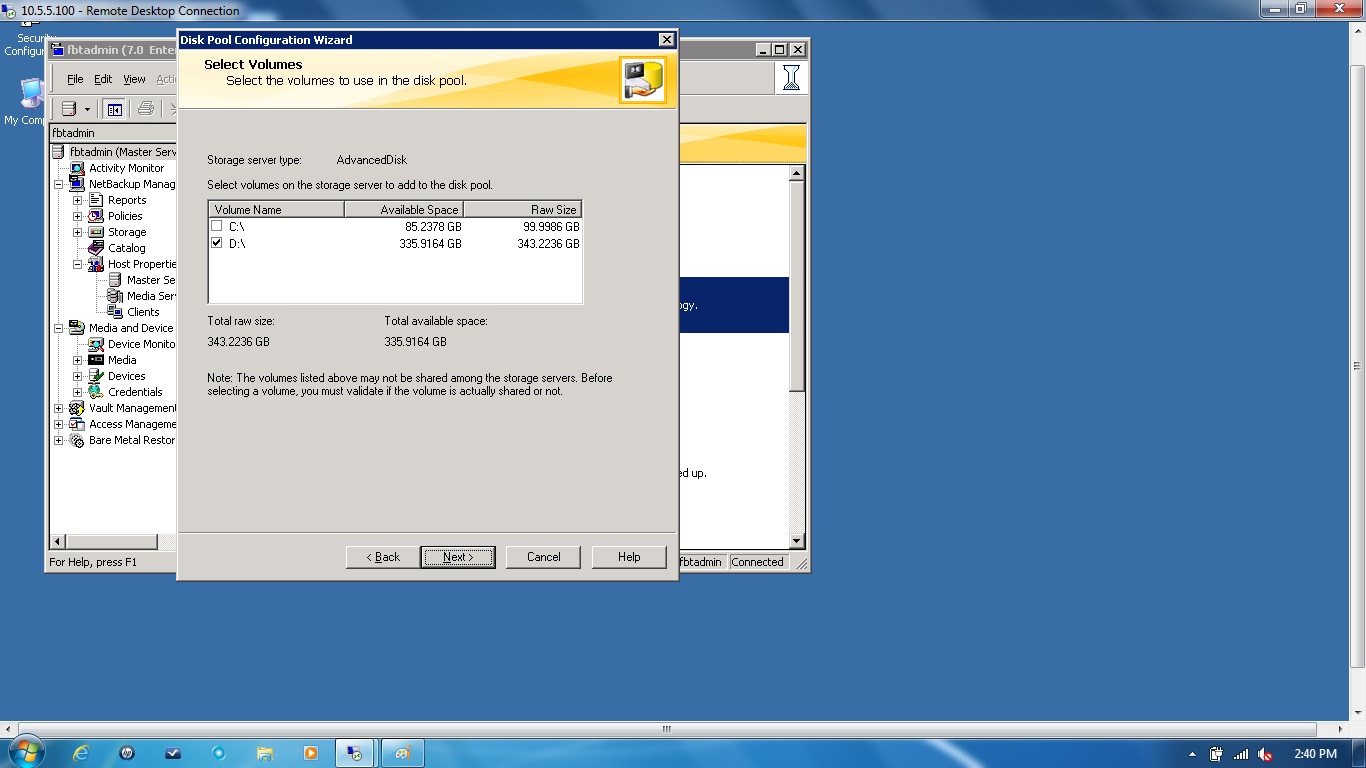This screenshot has width=1366, height=768.
Task: Collapse the Media and Device Management node
Action: tap(58, 328)
